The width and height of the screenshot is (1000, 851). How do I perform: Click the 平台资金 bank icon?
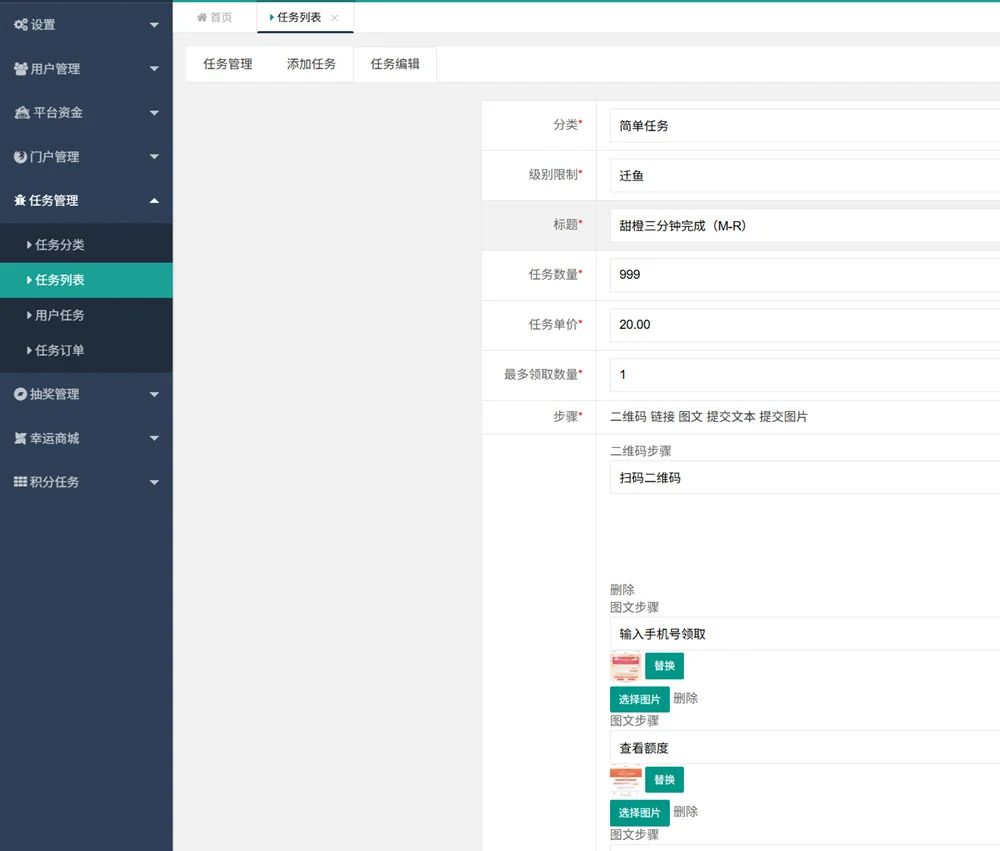tap(22, 112)
